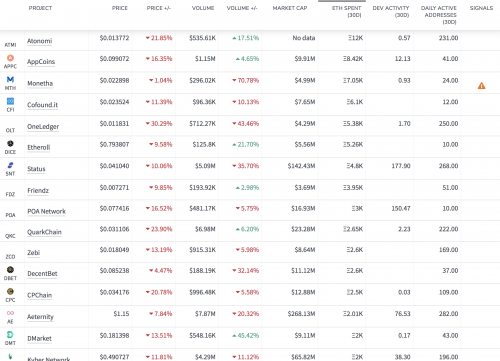500x361 pixels.
Task: Click POA Network dev activity 150.47
Action: (x=401, y=209)
